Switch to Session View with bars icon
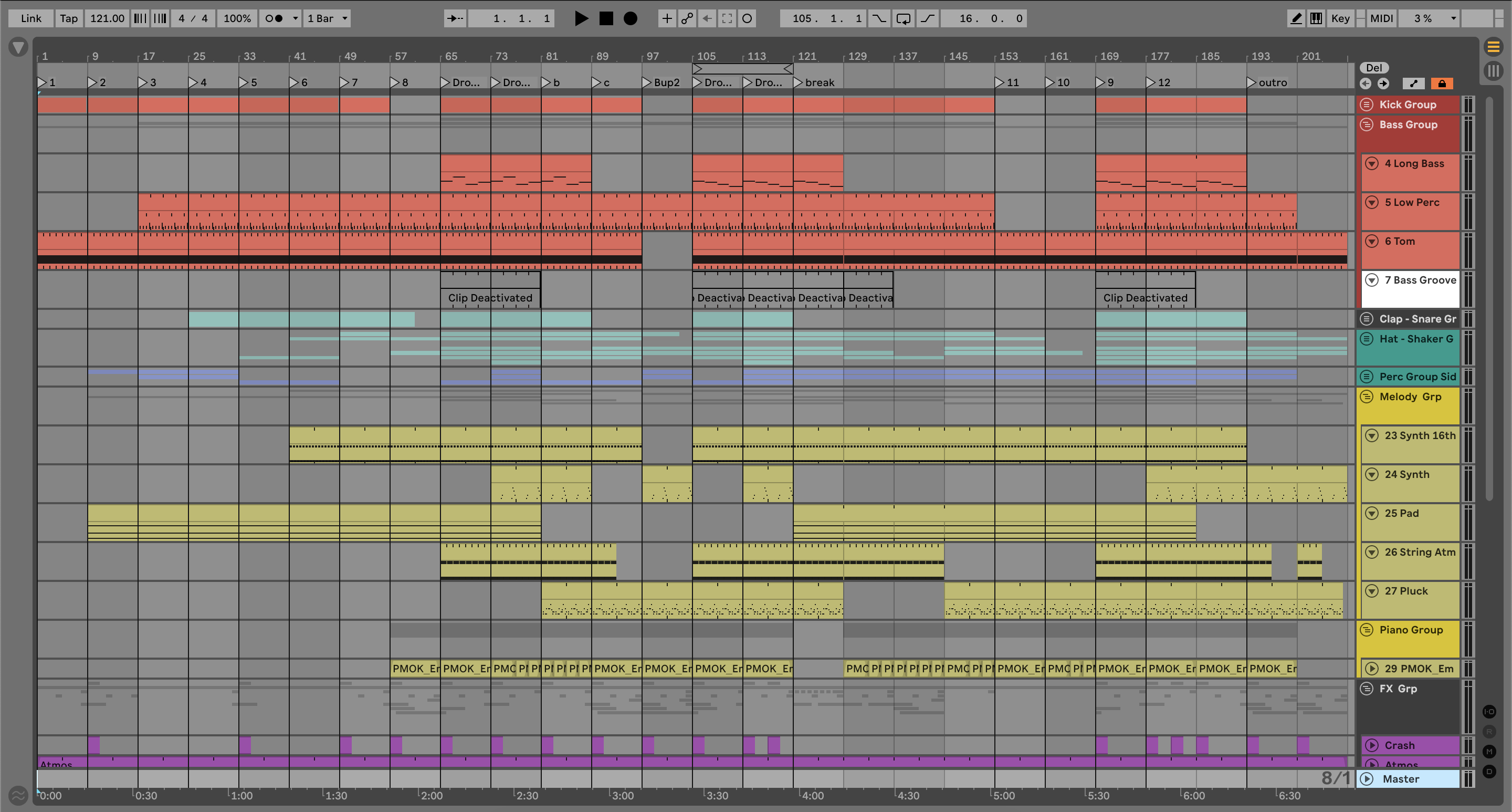This screenshot has height=812, width=1512. click(x=1493, y=71)
